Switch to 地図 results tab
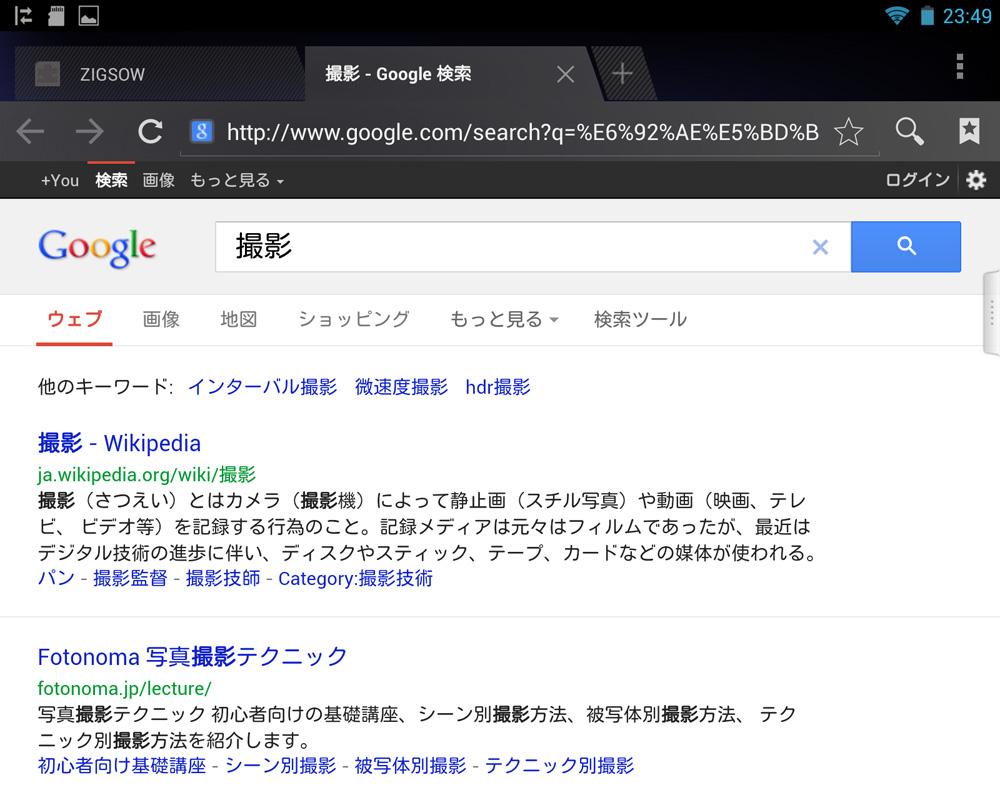Viewport: 1000px width, 800px height. pyautogui.click(x=239, y=319)
